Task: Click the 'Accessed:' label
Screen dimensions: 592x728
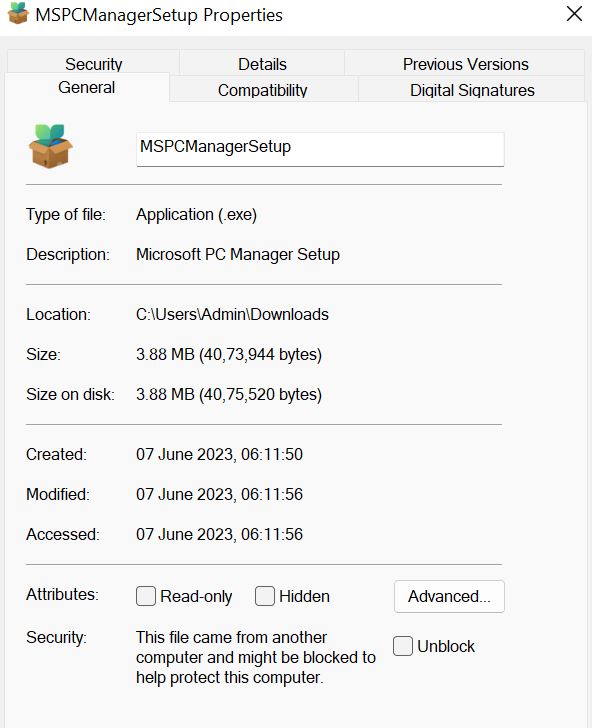Action: click(x=63, y=534)
